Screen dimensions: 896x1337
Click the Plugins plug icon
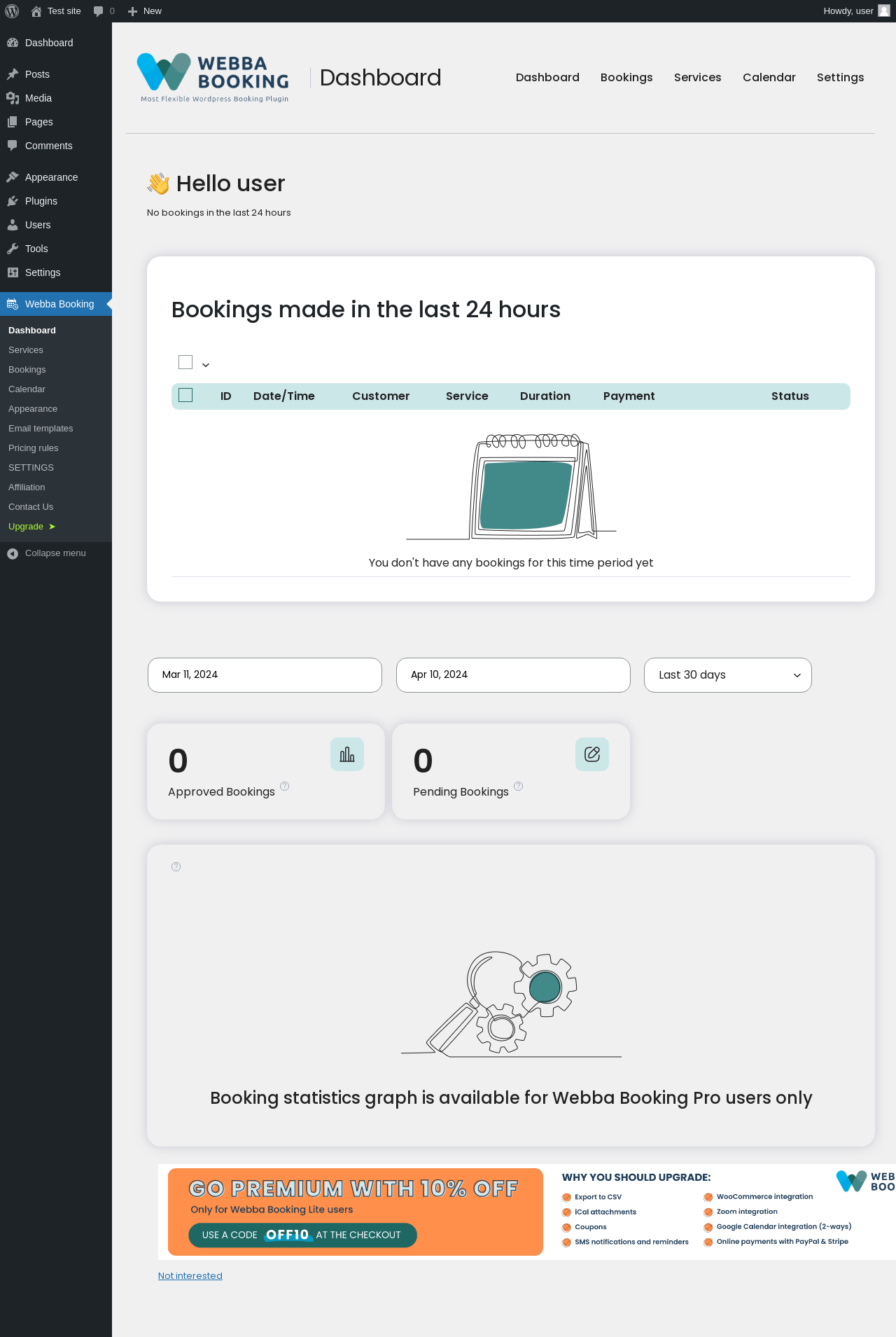coord(13,201)
